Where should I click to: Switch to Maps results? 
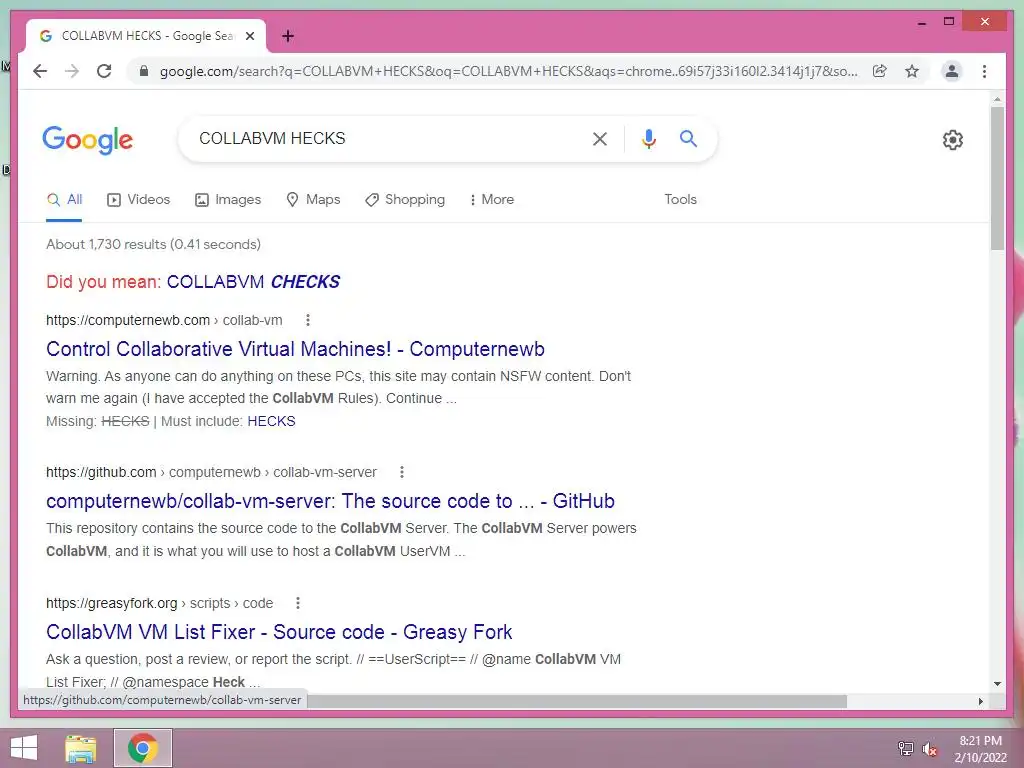(x=313, y=200)
